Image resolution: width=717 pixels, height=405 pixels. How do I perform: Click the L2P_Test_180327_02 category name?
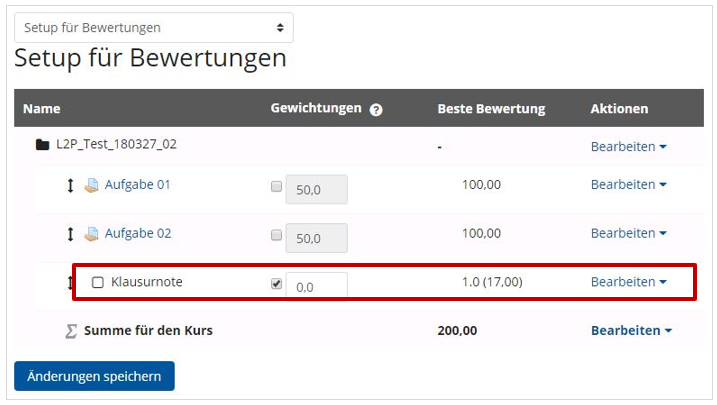(x=116, y=144)
